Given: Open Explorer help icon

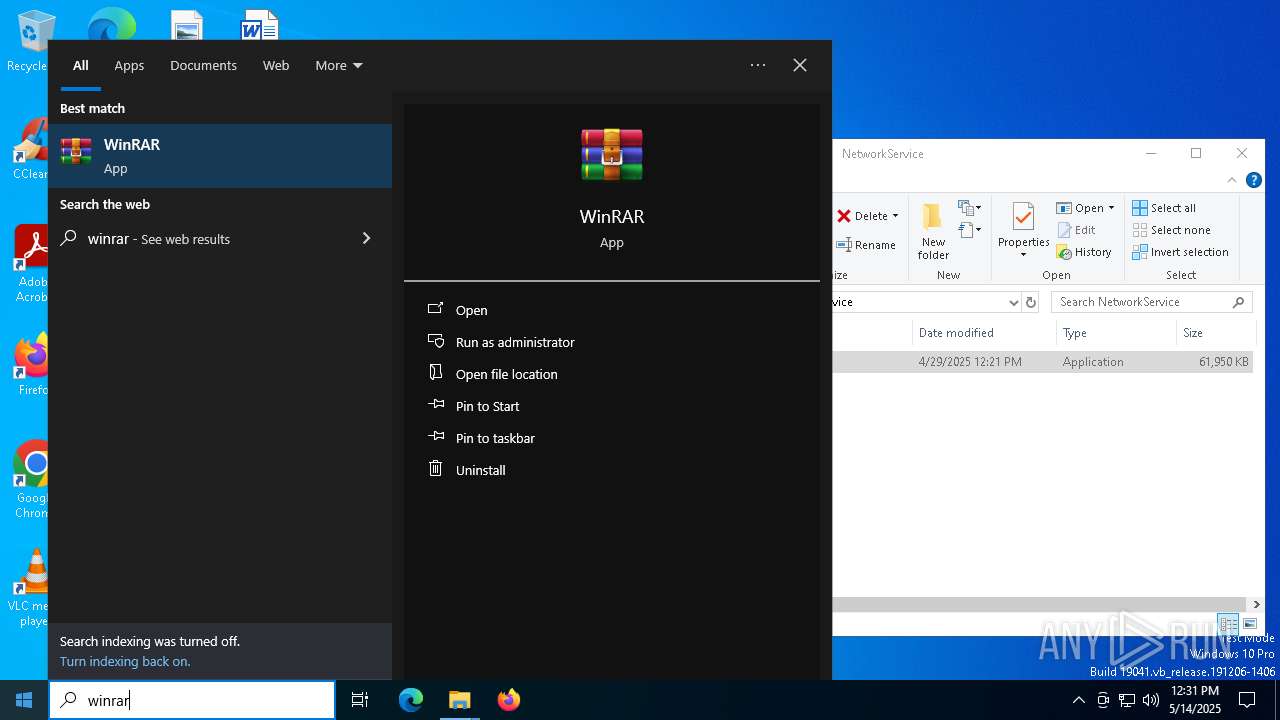Looking at the screenshot, I should pos(1253,181).
